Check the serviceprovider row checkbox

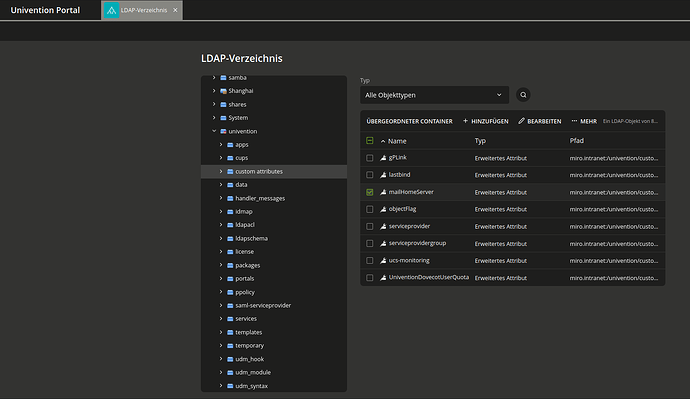pos(370,227)
